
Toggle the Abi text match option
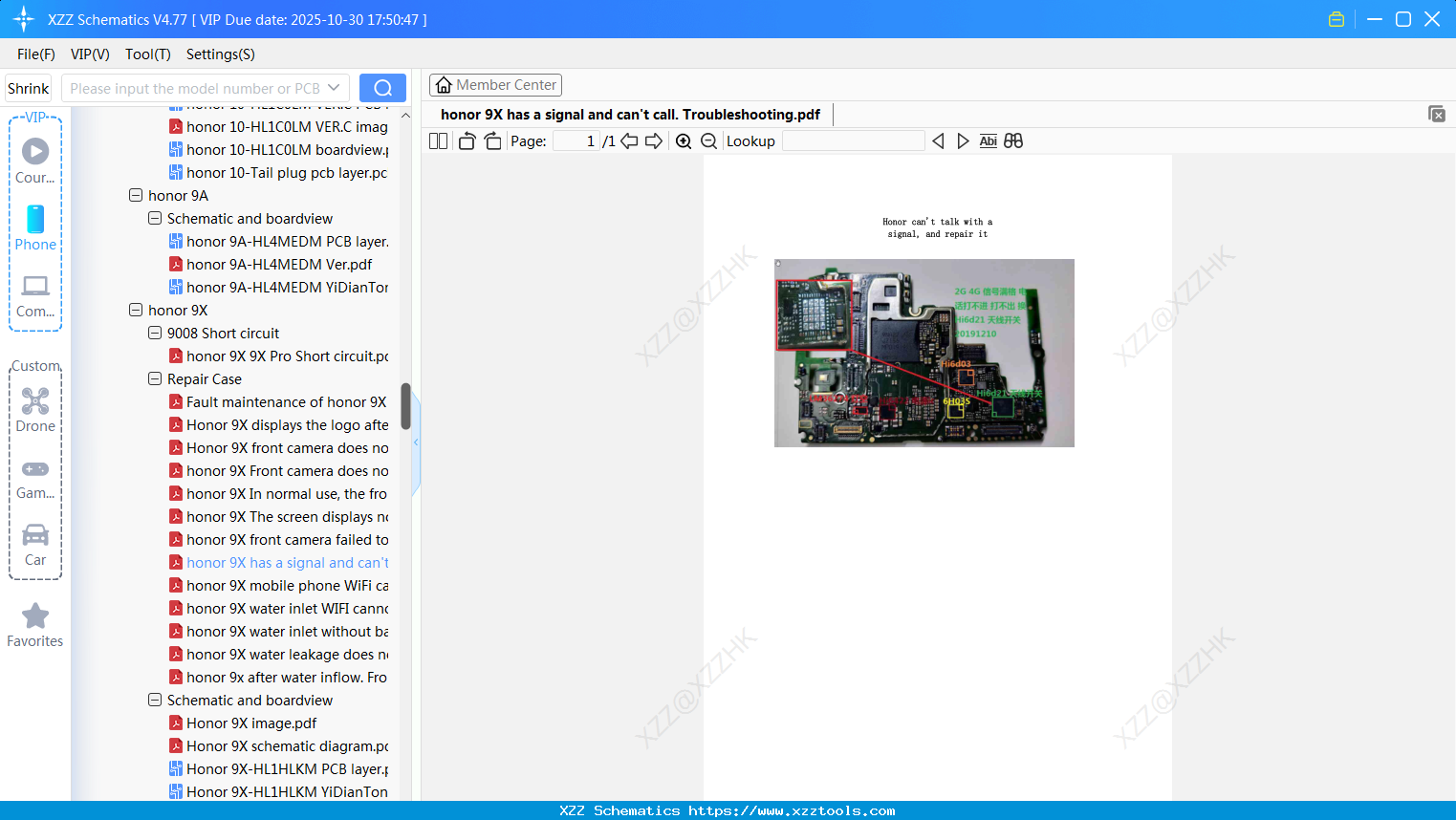989,141
